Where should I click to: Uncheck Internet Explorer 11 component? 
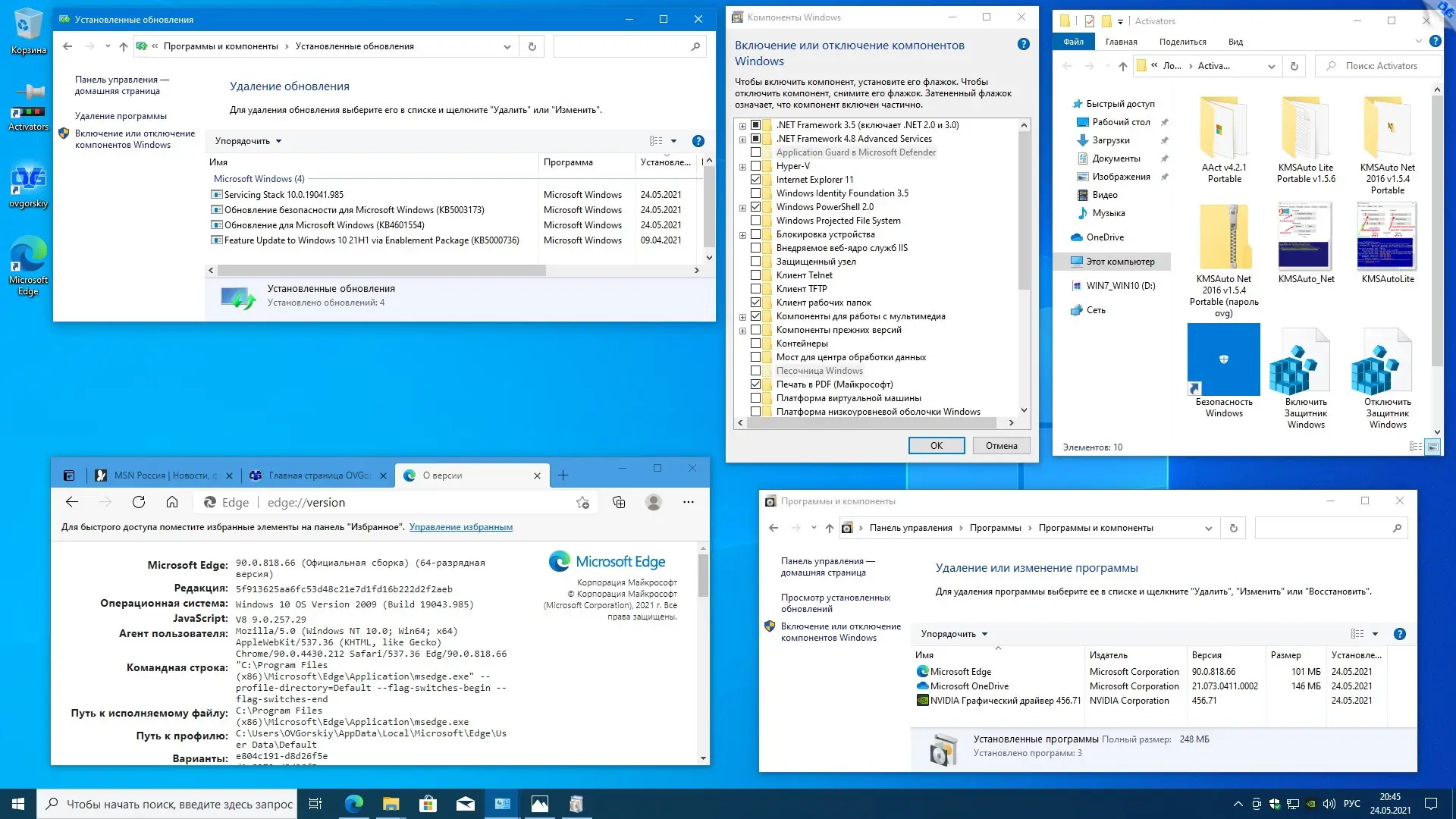(x=755, y=180)
